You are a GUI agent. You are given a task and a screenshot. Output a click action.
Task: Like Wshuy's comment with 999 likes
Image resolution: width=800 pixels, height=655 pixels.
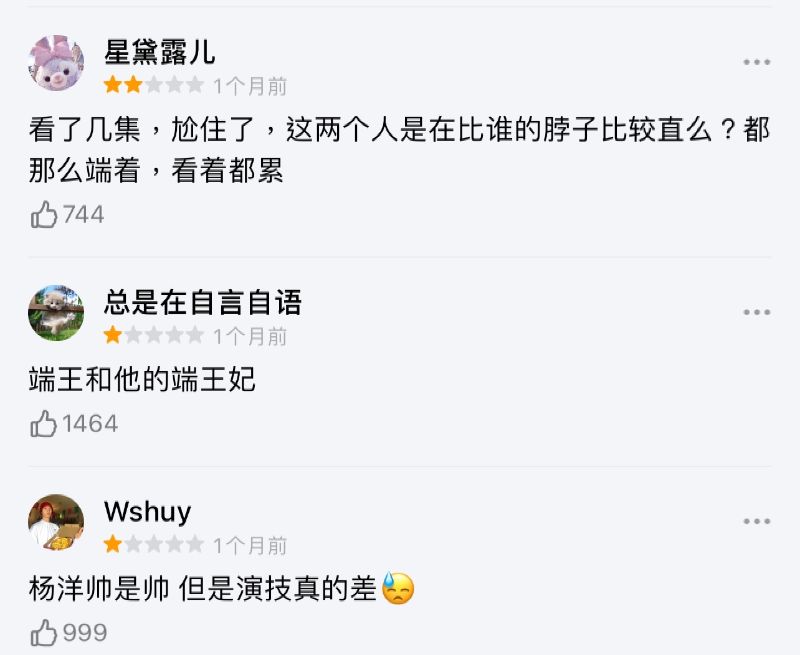tap(44, 633)
